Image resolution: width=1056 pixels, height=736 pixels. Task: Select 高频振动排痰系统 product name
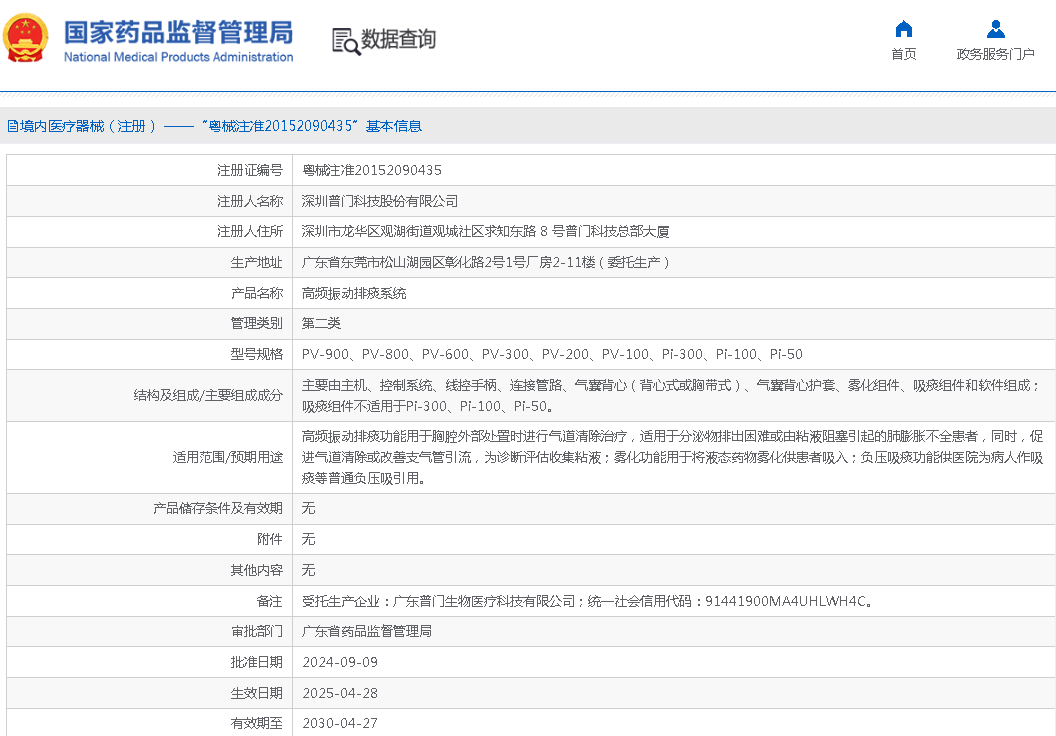(354, 293)
